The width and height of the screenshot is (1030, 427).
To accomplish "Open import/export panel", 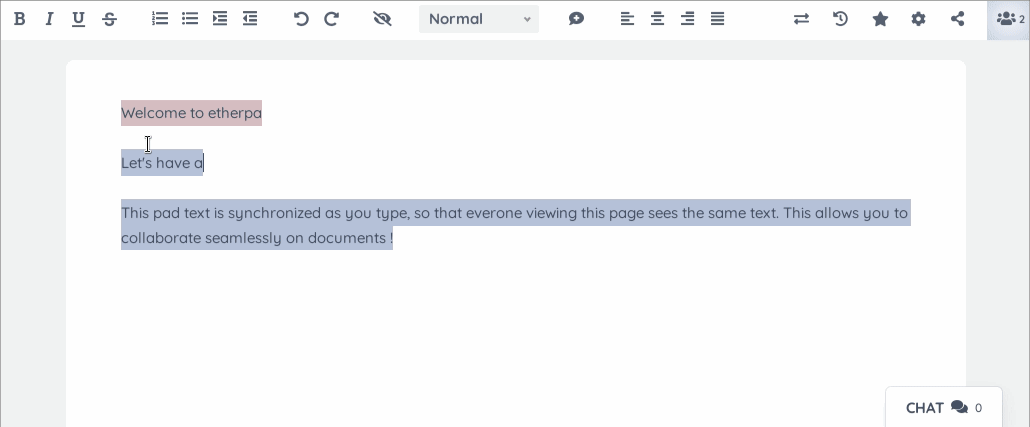I will [801, 19].
